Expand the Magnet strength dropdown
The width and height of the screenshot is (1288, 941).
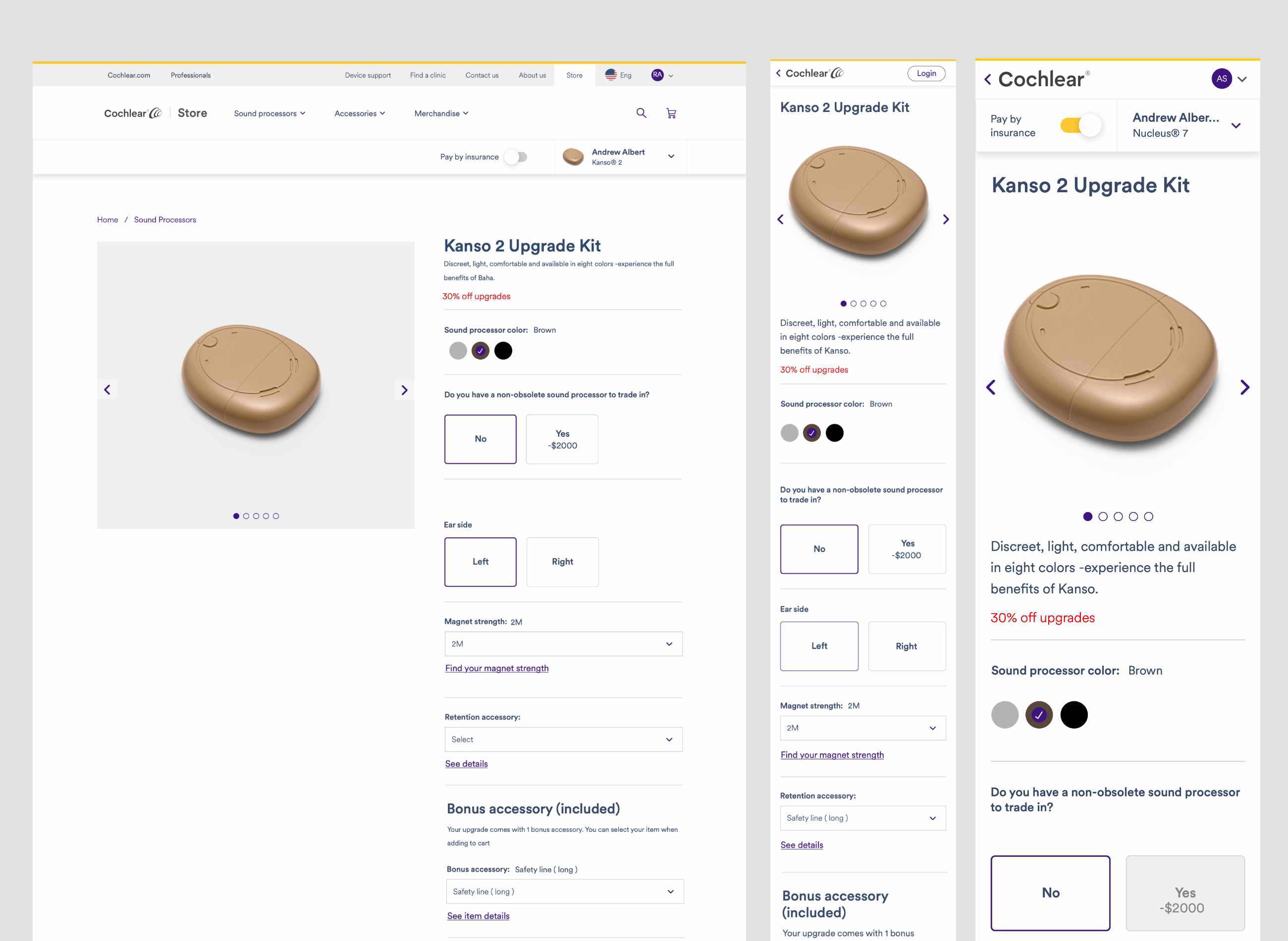tap(563, 644)
